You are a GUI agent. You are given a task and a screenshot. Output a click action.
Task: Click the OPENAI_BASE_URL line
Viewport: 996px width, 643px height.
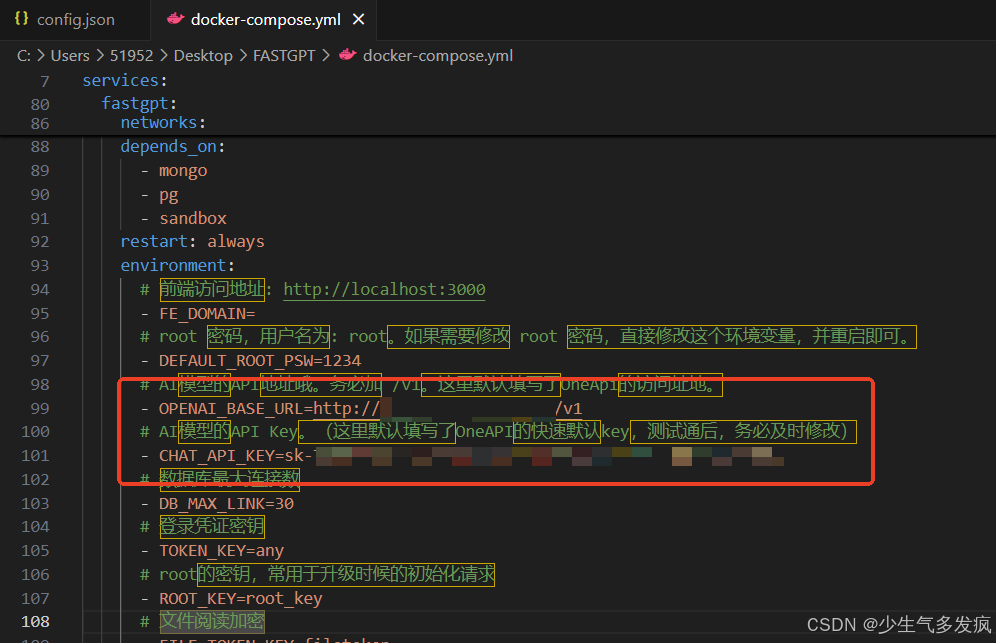pos(370,409)
